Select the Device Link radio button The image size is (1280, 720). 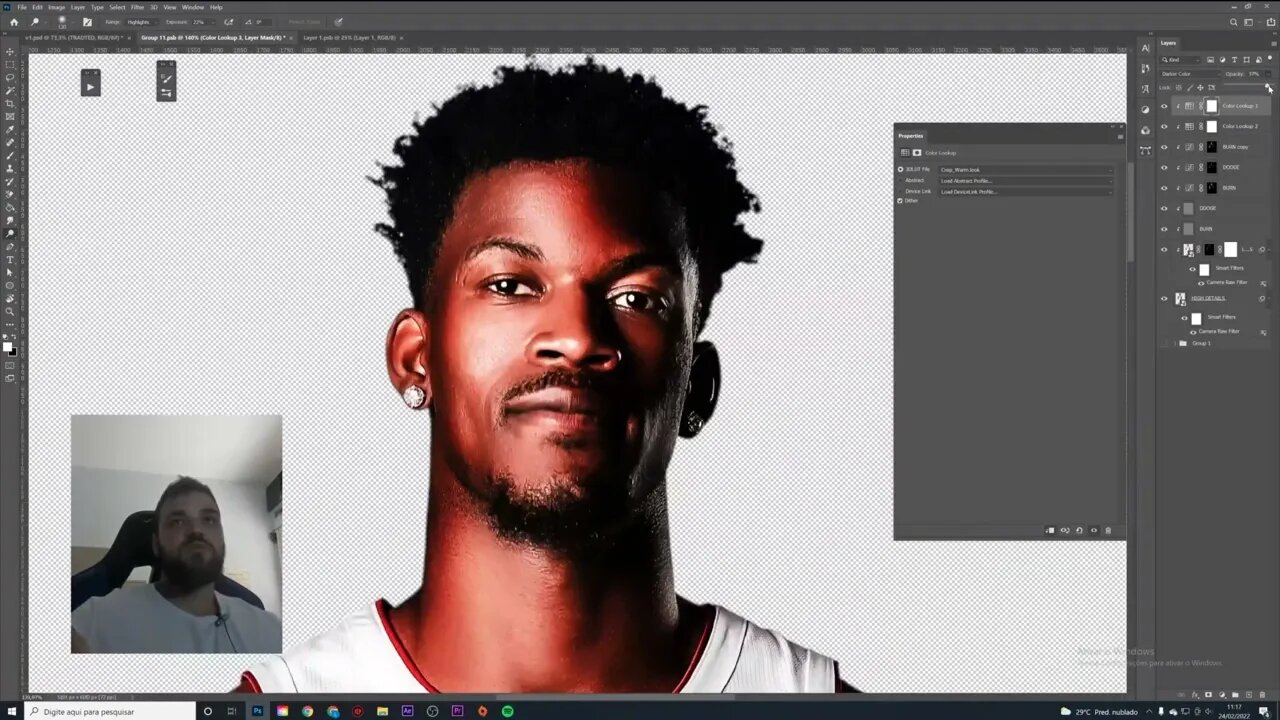coord(900,191)
